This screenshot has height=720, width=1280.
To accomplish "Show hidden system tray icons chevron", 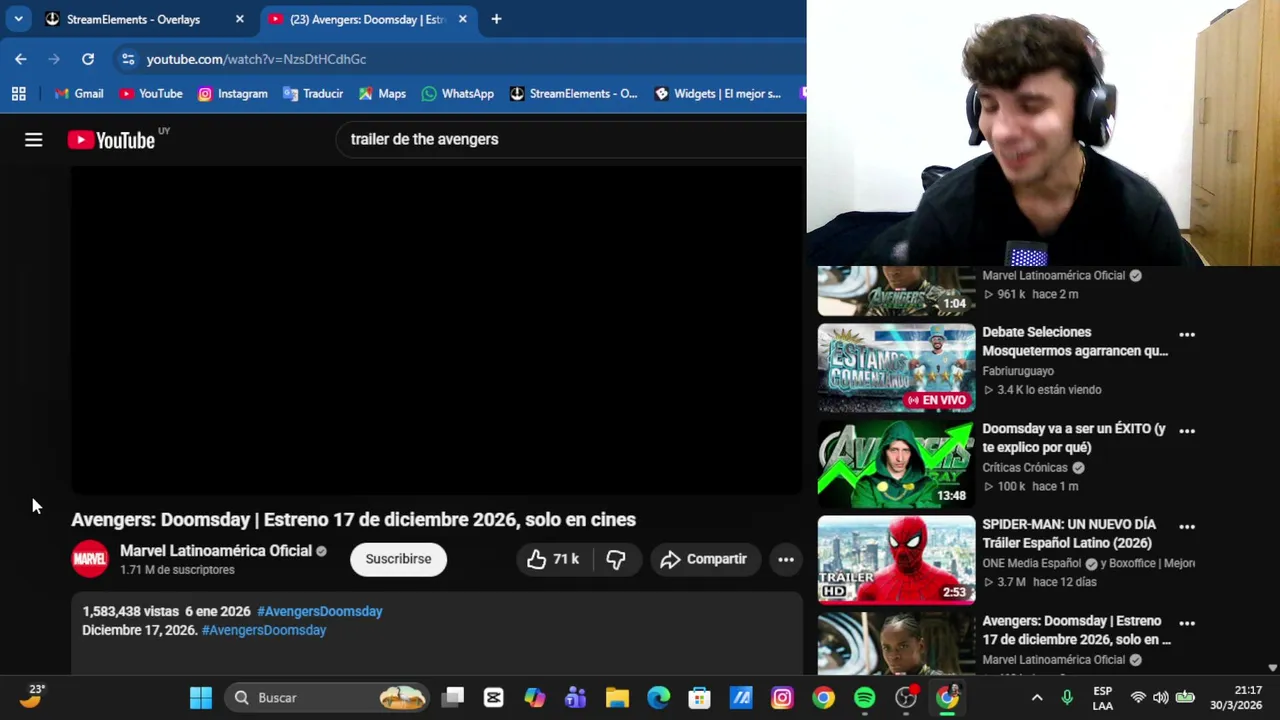I will click(x=1037, y=698).
